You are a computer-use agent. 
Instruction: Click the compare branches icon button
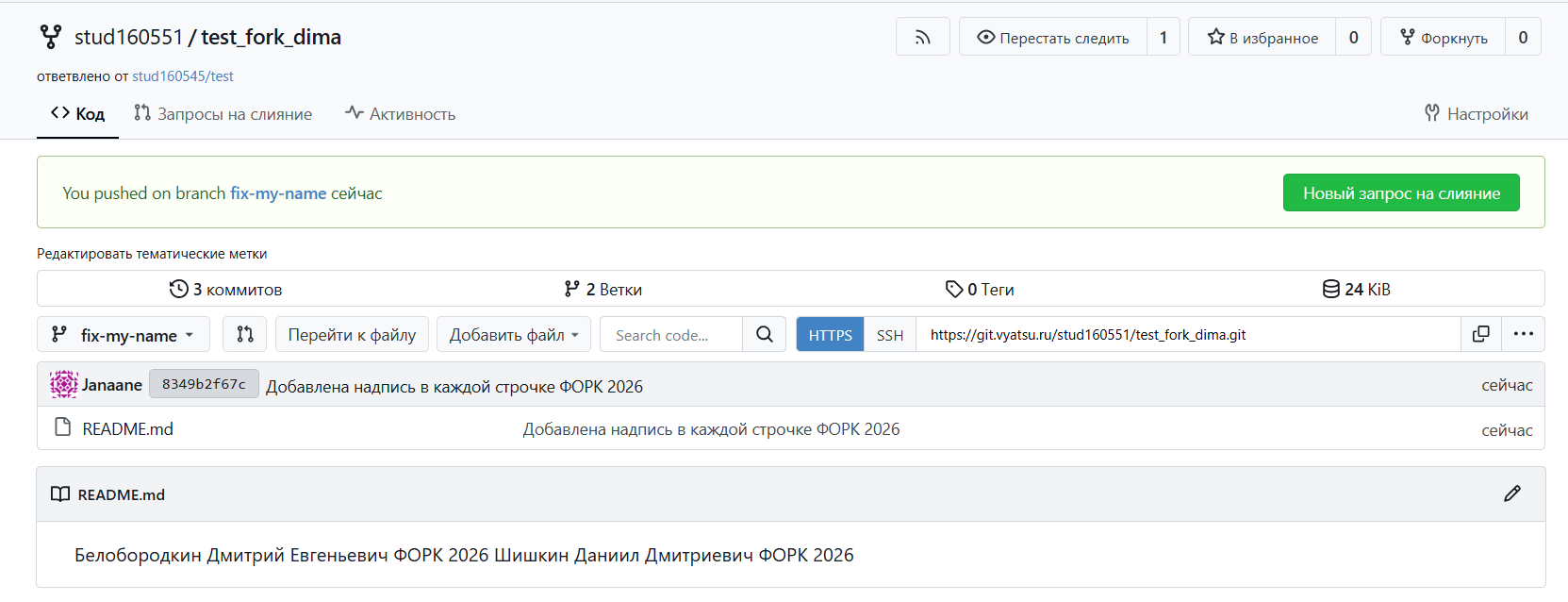pyautogui.click(x=245, y=334)
